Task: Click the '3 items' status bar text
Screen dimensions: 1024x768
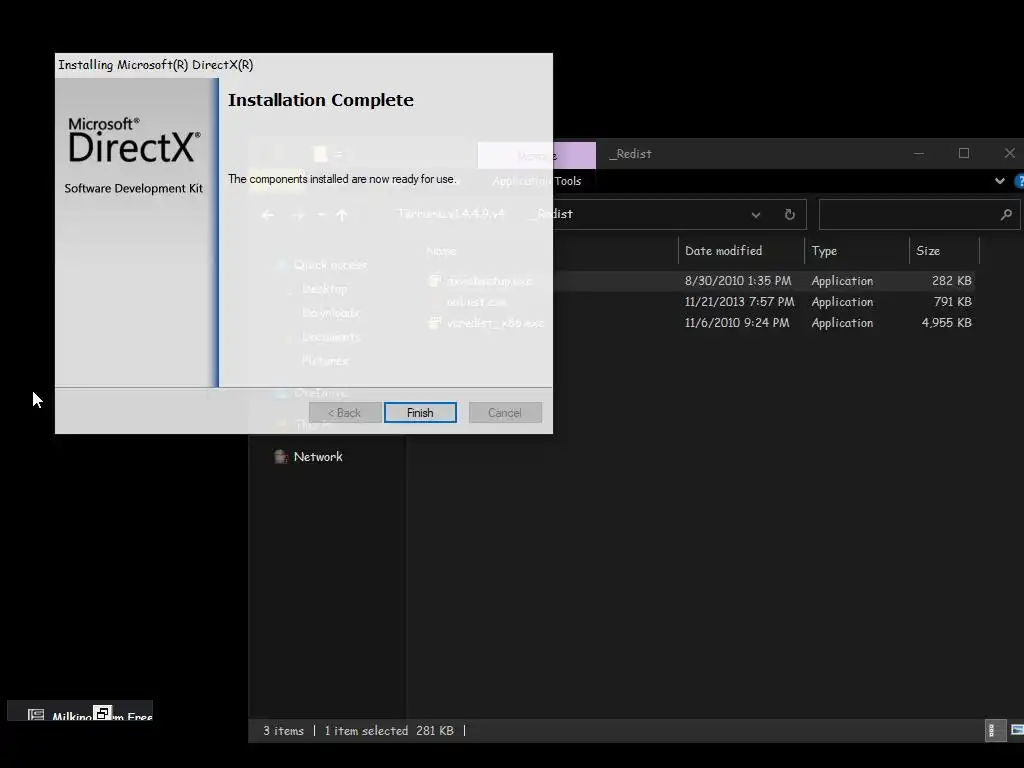Action: point(283,731)
